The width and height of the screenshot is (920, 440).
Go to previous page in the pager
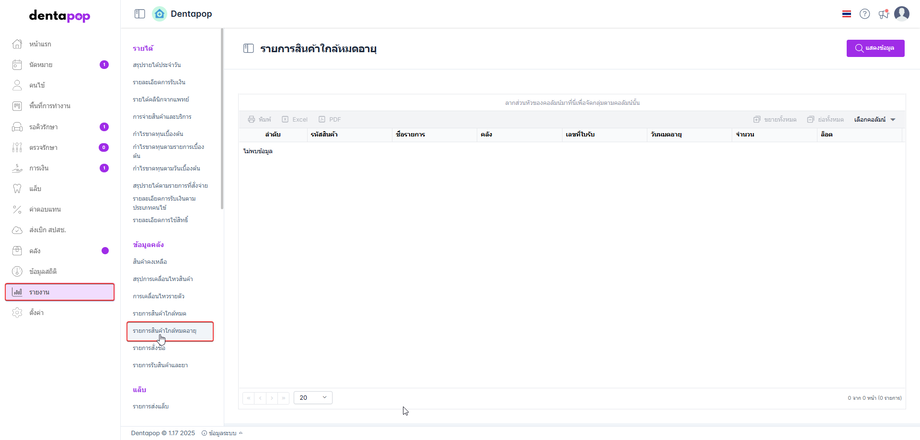pos(260,398)
